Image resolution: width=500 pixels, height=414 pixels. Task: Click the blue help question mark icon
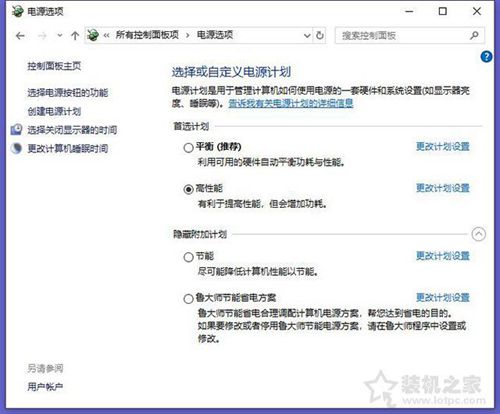click(x=486, y=56)
